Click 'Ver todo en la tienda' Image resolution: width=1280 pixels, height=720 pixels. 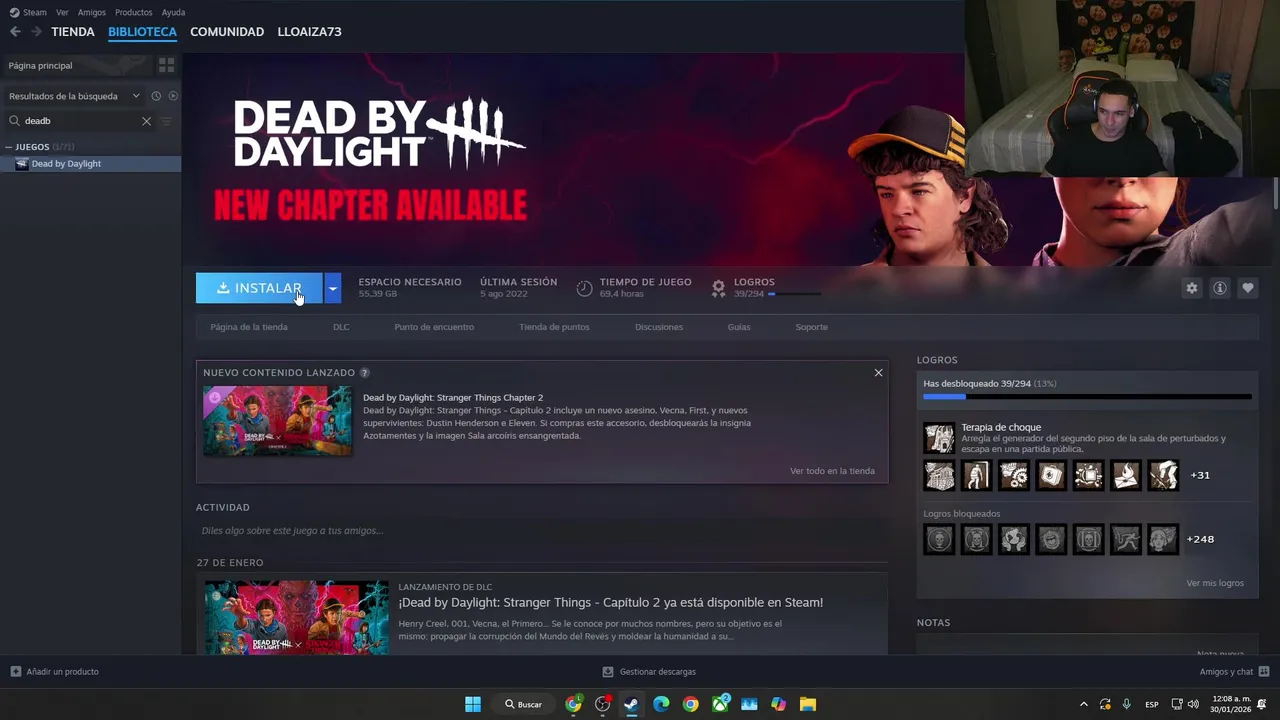(832, 471)
